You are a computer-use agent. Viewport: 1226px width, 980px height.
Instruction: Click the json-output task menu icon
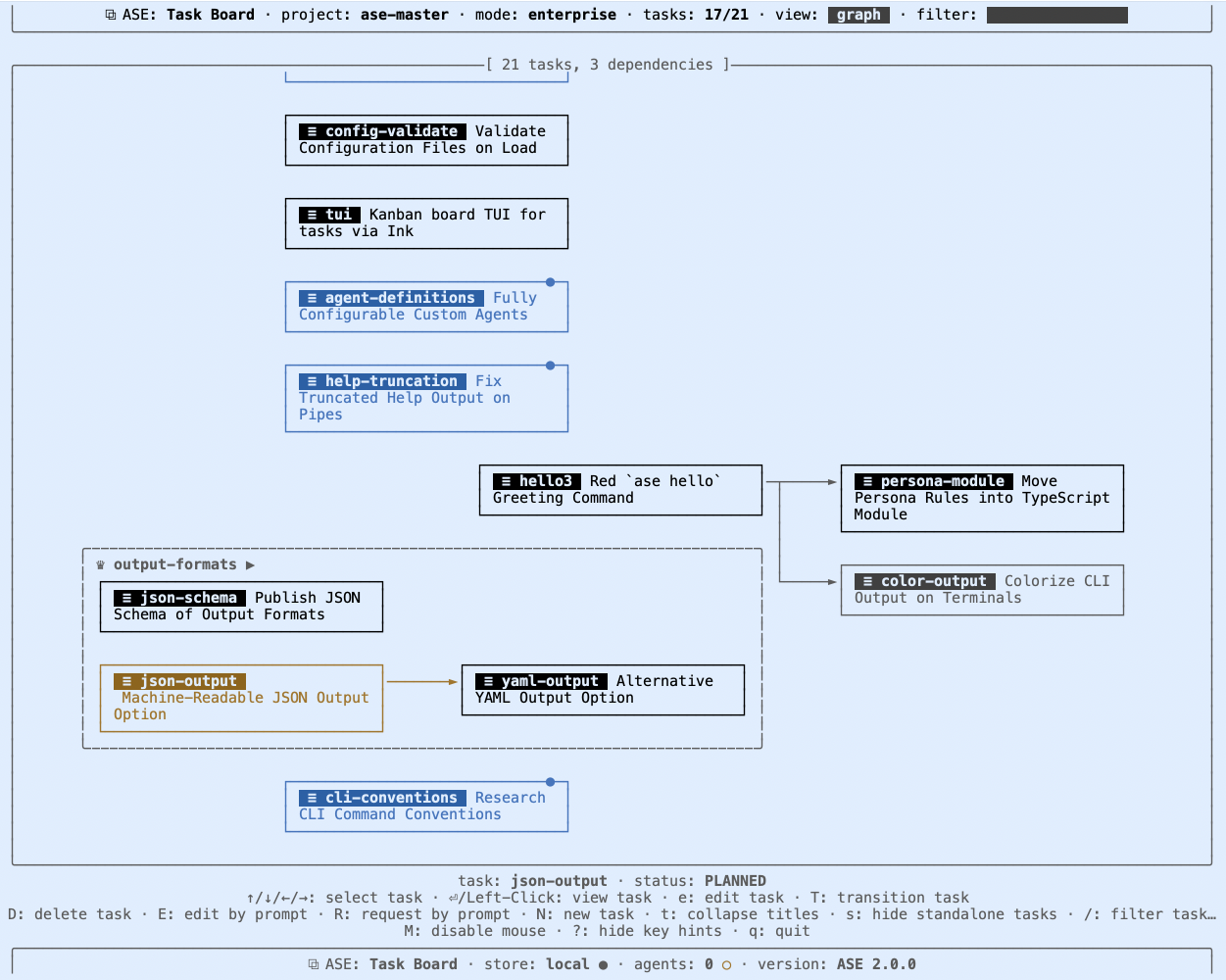pyautogui.click(x=127, y=681)
